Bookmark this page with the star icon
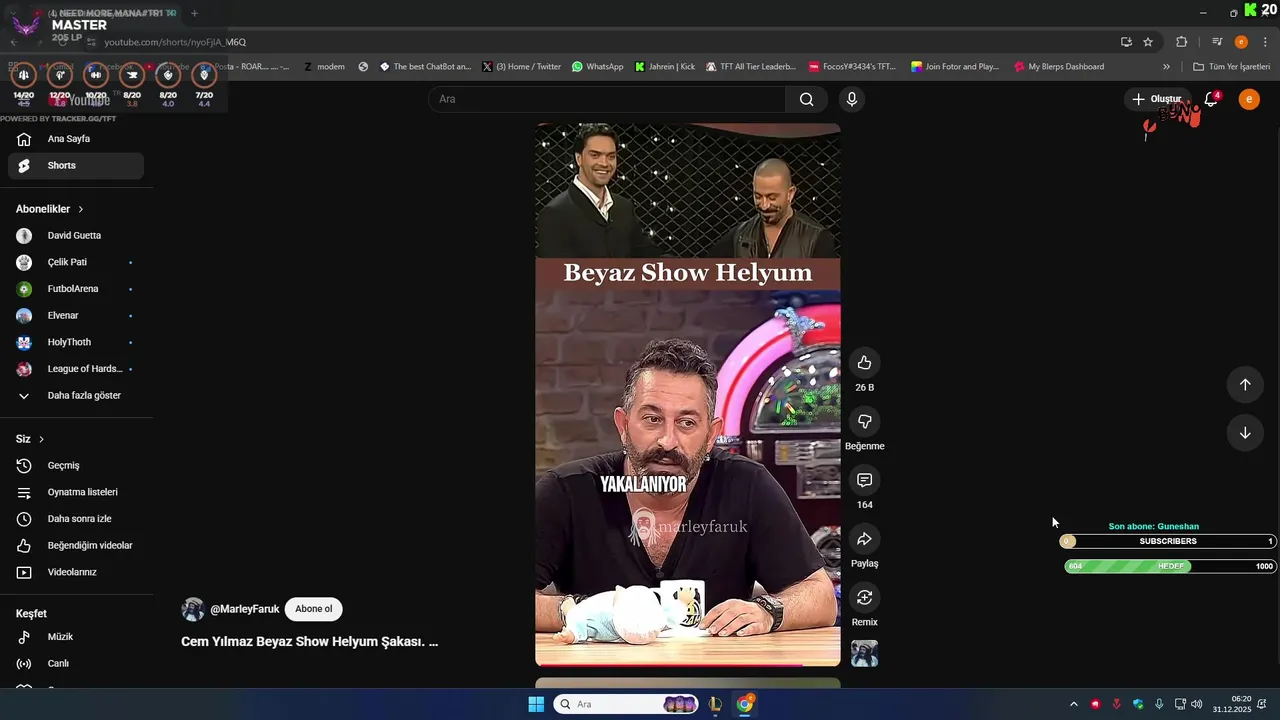Viewport: 1280px width, 720px height. tap(1148, 42)
